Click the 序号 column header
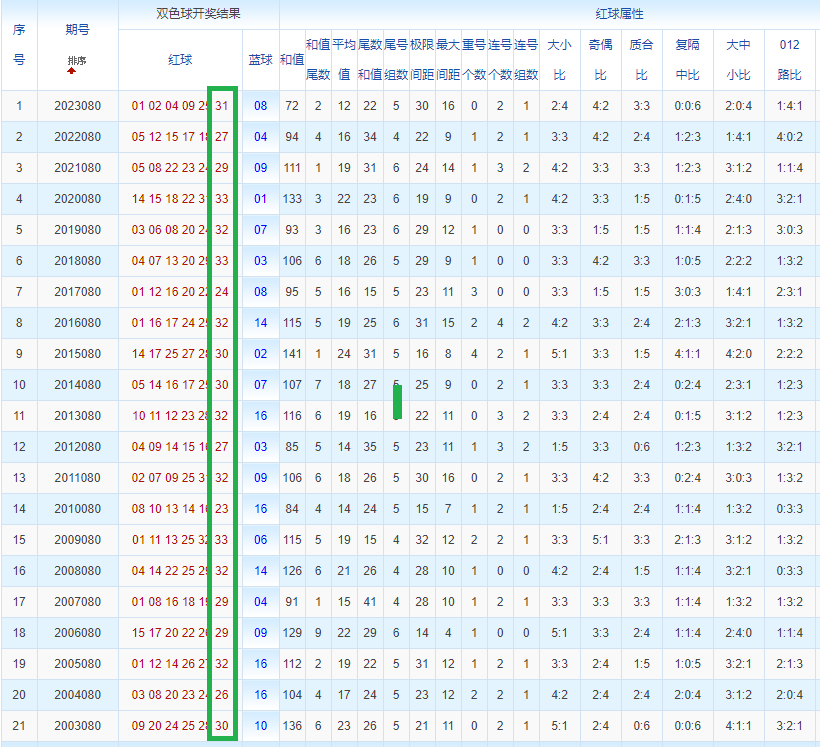Image resolution: width=820 pixels, height=747 pixels. click(19, 44)
